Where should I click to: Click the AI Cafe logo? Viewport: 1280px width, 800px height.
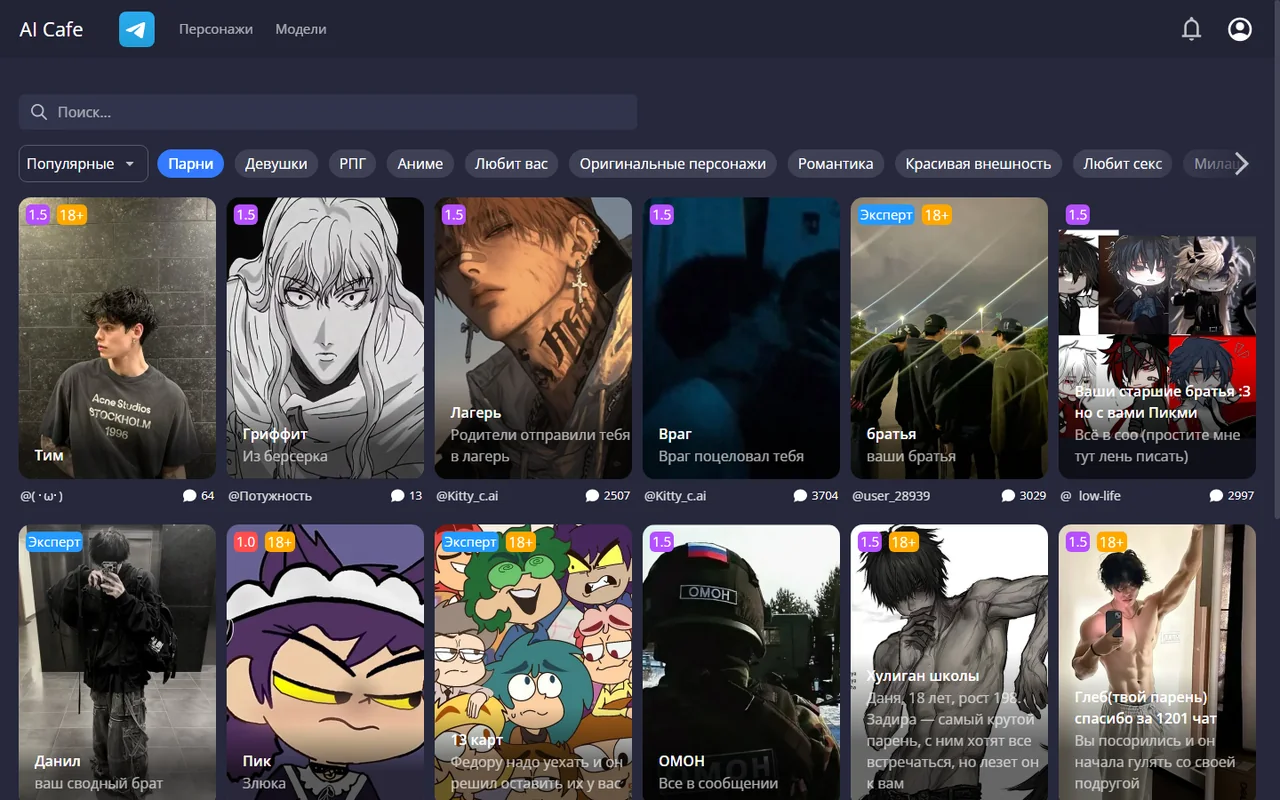click(x=51, y=29)
